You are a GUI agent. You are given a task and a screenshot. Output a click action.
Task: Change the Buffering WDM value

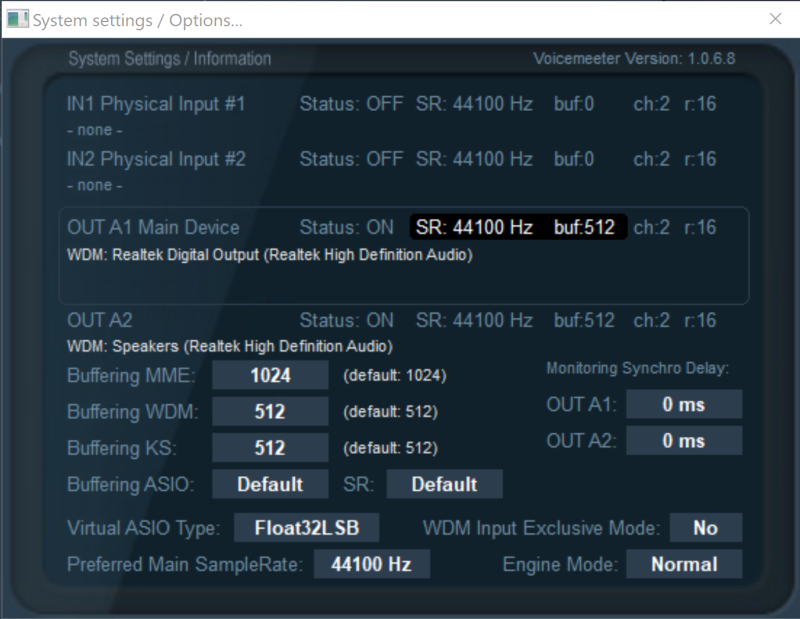270,412
